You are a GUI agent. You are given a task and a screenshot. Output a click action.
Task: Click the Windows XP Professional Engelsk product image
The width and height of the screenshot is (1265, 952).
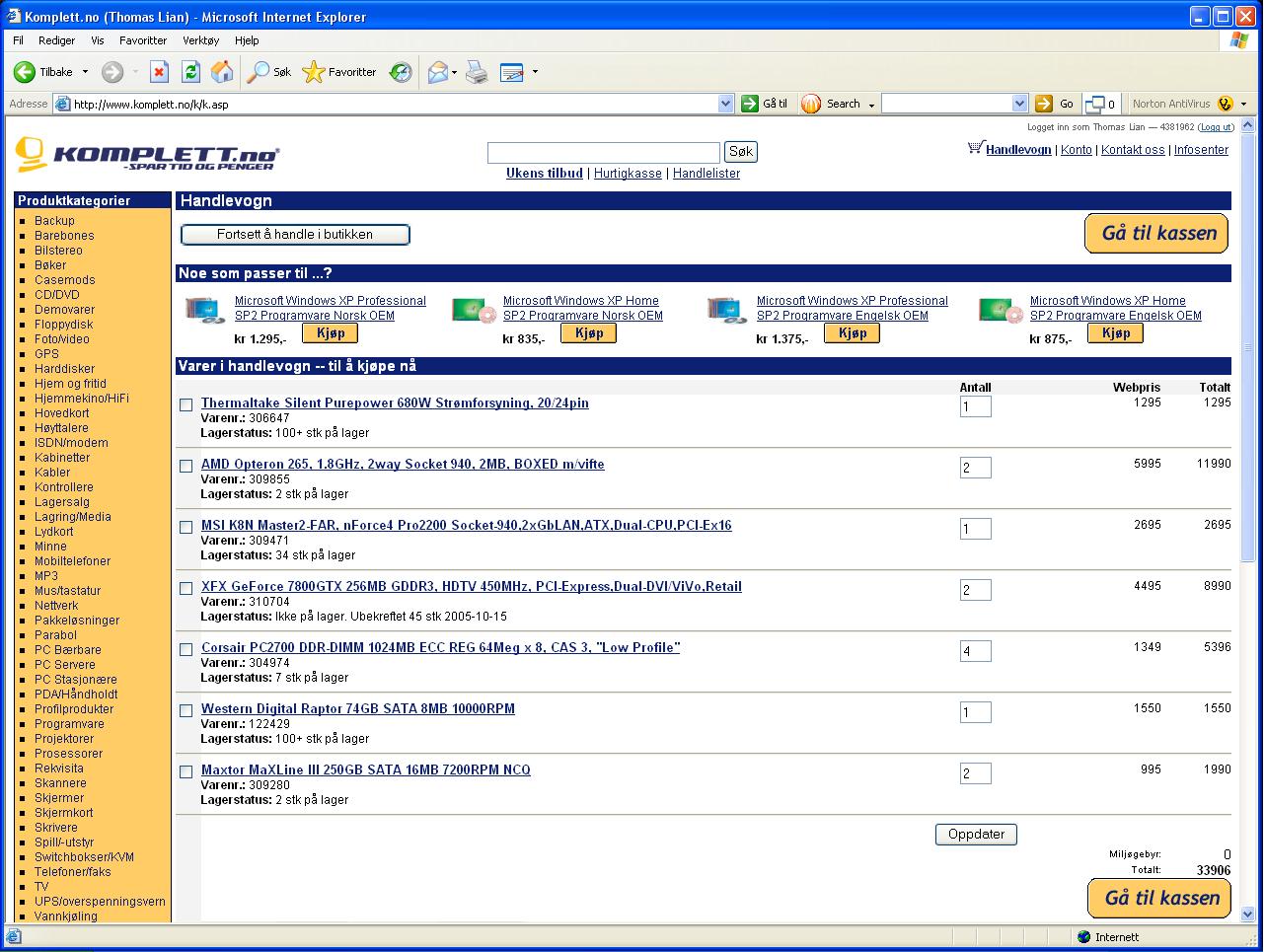(x=727, y=311)
